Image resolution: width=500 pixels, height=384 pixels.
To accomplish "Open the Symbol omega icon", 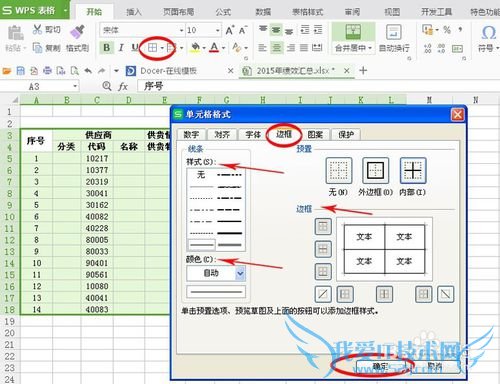I will click(489, 33).
